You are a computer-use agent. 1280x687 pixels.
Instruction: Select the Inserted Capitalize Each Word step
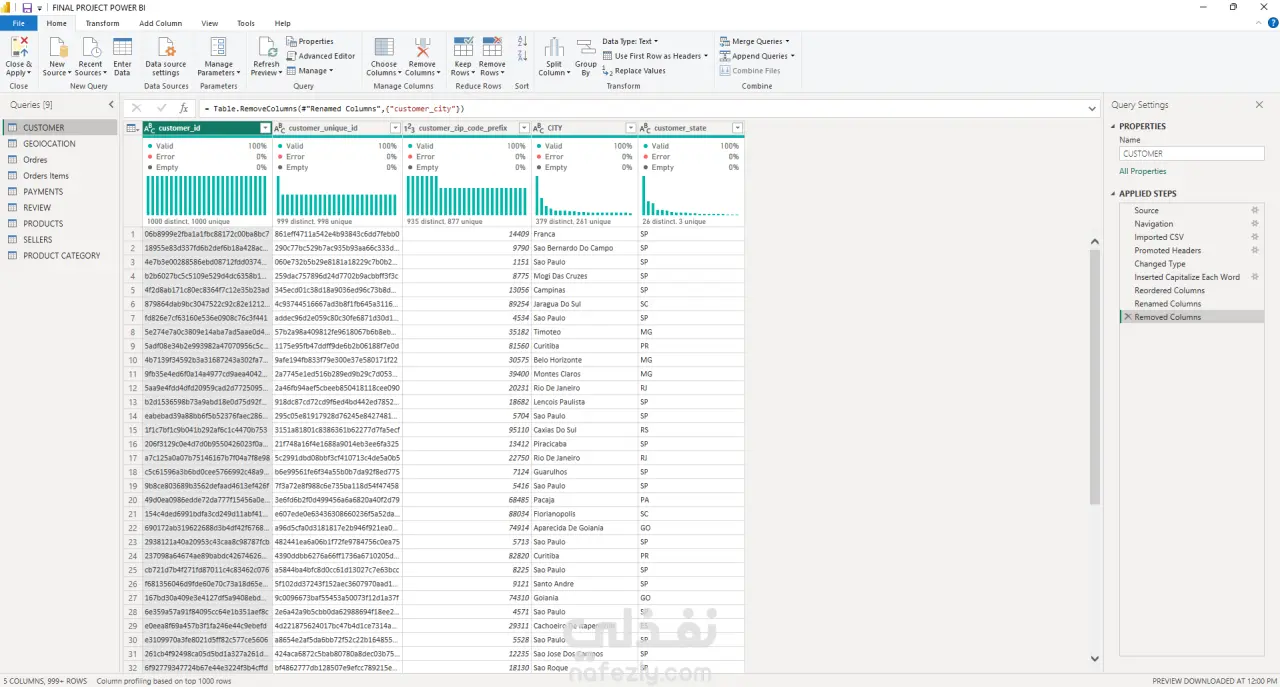pos(1190,277)
